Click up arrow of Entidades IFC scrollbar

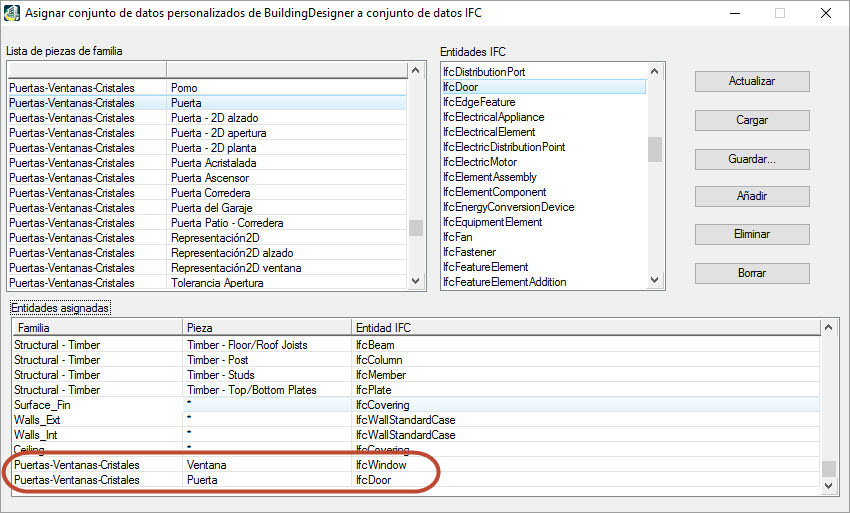[654, 72]
